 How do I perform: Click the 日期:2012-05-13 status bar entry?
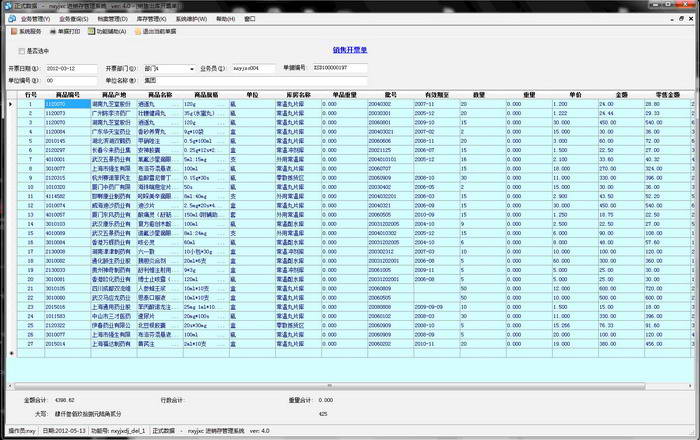(x=64, y=431)
